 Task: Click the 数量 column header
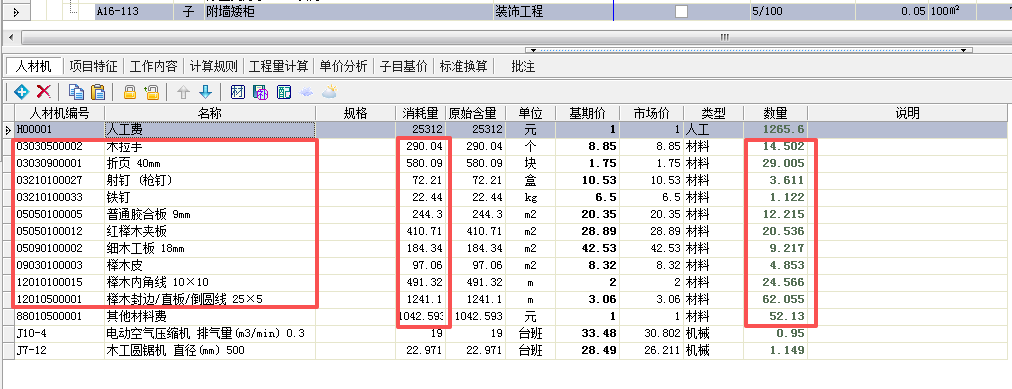point(775,113)
